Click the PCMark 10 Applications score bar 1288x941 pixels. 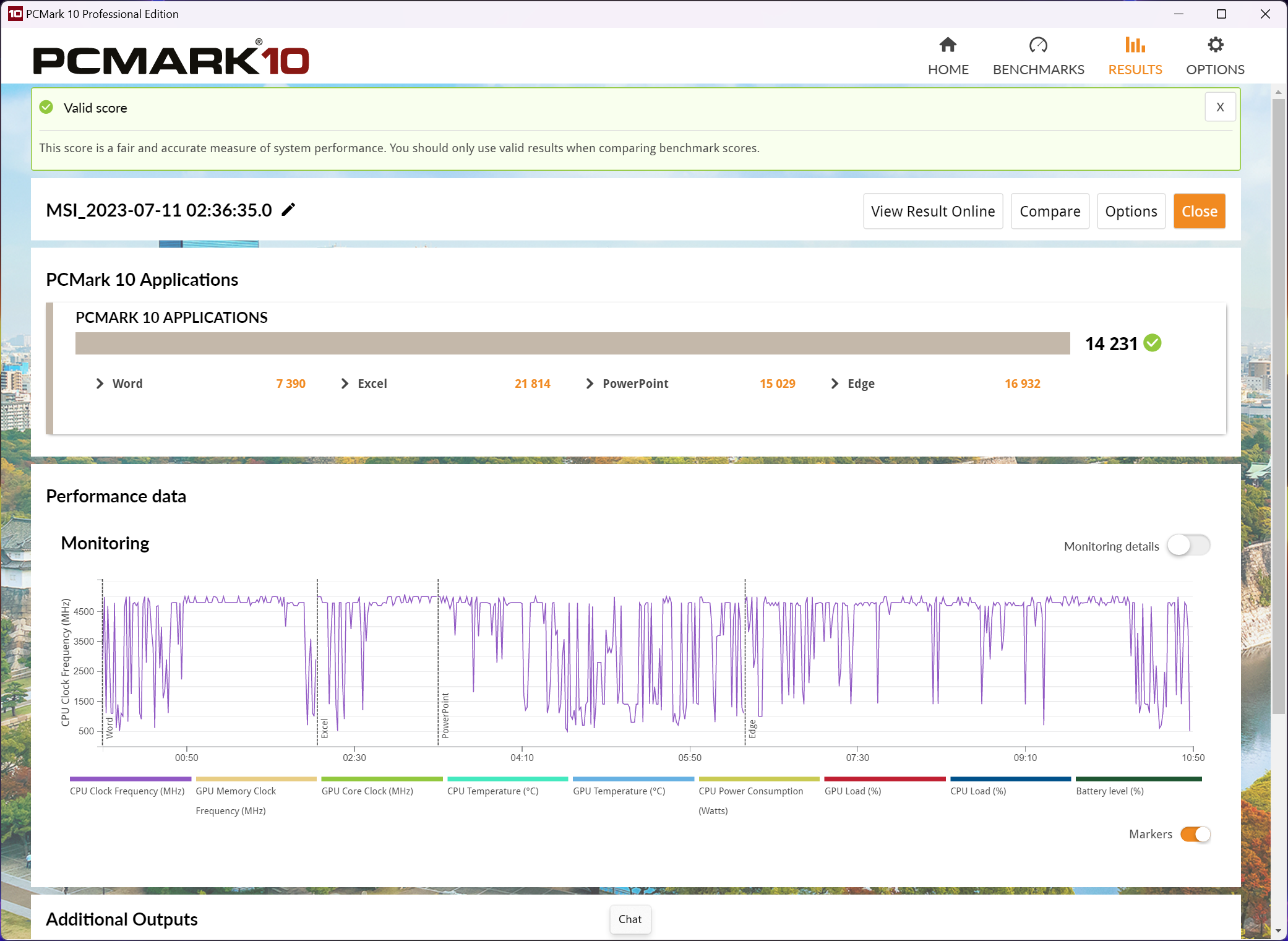[x=572, y=343]
